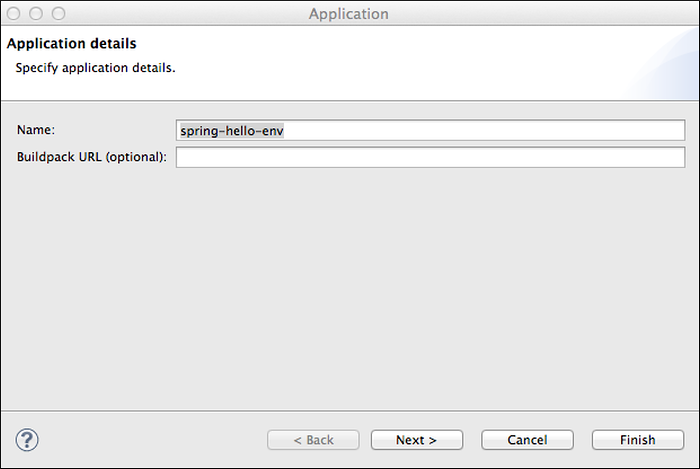Close the Application dialog window
700x469 pixels.
[x=17, y=14]
